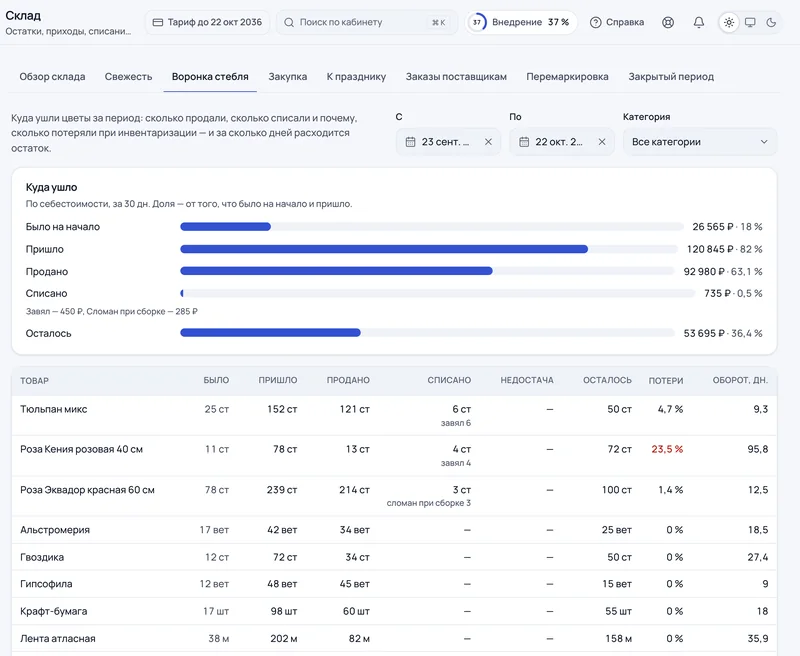The width and height of the screenshot is (800, 656).
Task: Click the Гипсофила product name
Action: click(46, 584)
